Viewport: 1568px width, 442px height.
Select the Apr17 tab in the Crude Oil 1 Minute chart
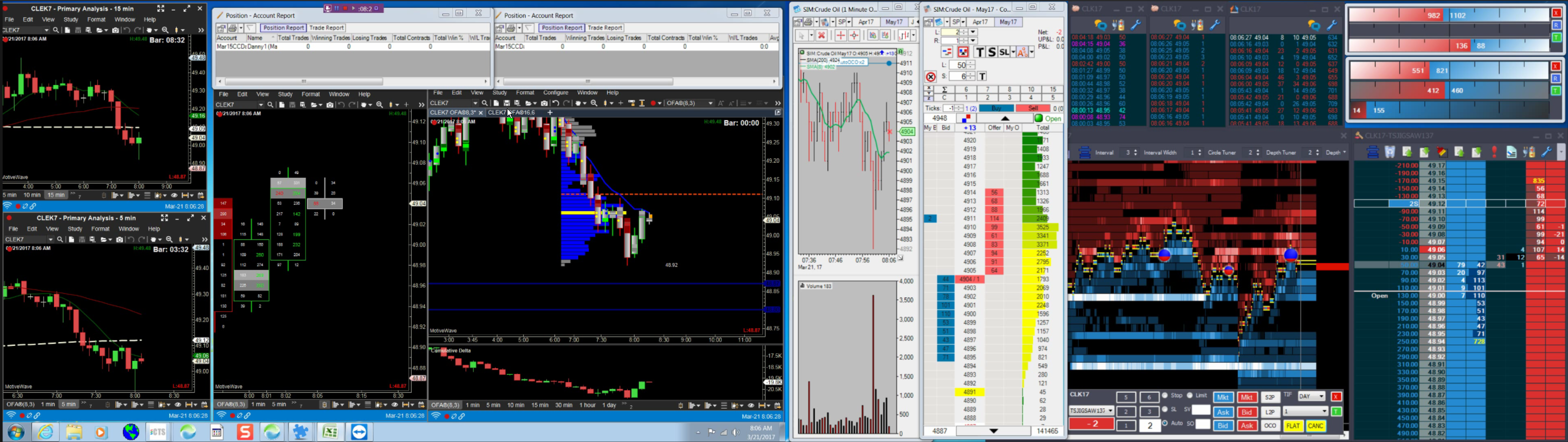tap(867, 22)
